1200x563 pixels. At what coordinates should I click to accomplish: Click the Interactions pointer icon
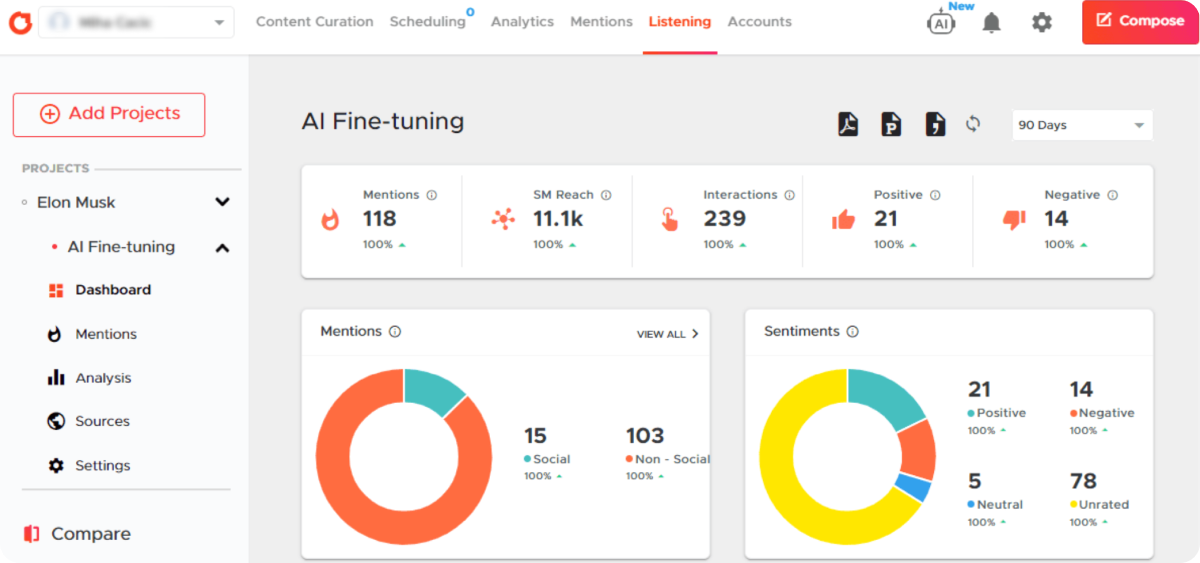670,219
